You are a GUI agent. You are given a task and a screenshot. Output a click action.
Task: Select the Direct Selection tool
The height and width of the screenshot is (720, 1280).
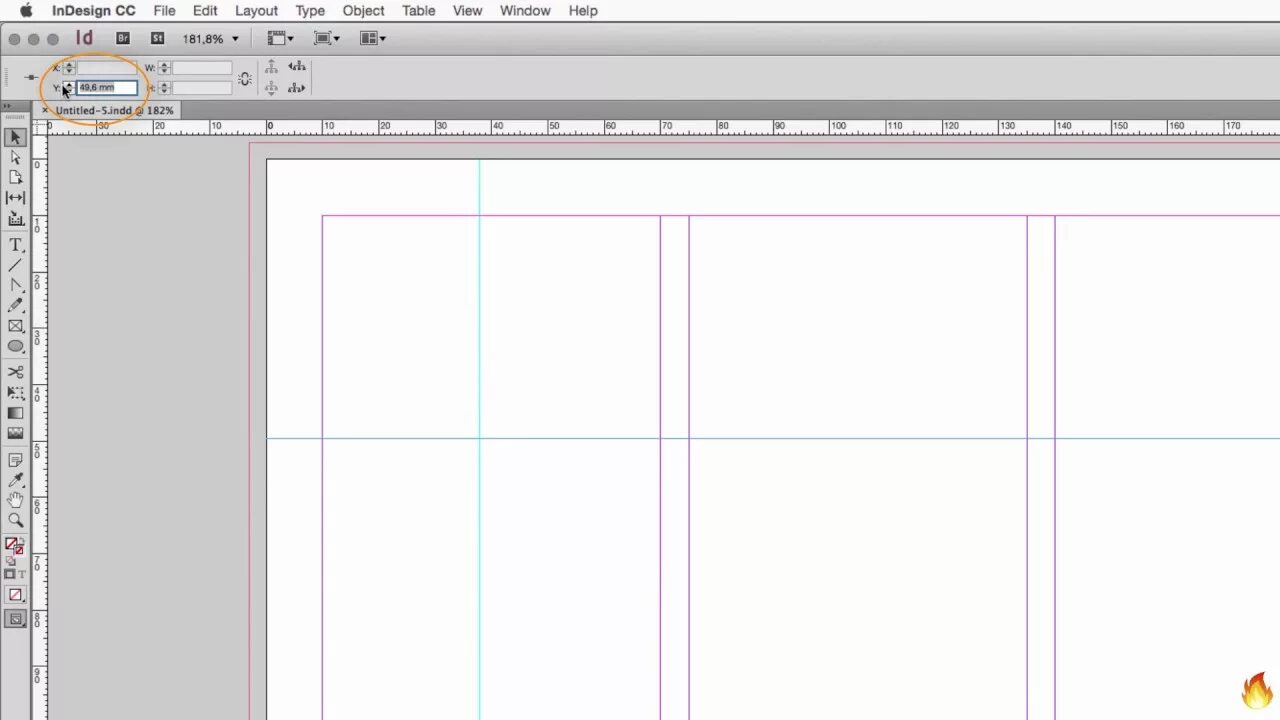click(15, 157)
